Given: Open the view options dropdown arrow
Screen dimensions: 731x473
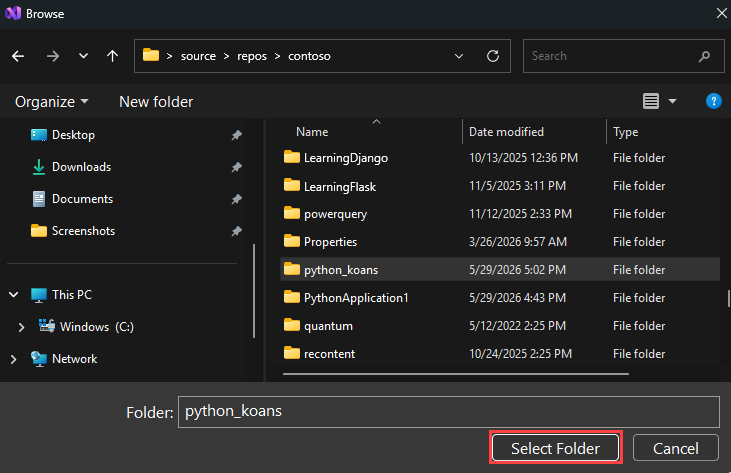Looking at the screenshot, I should point(672,101).
